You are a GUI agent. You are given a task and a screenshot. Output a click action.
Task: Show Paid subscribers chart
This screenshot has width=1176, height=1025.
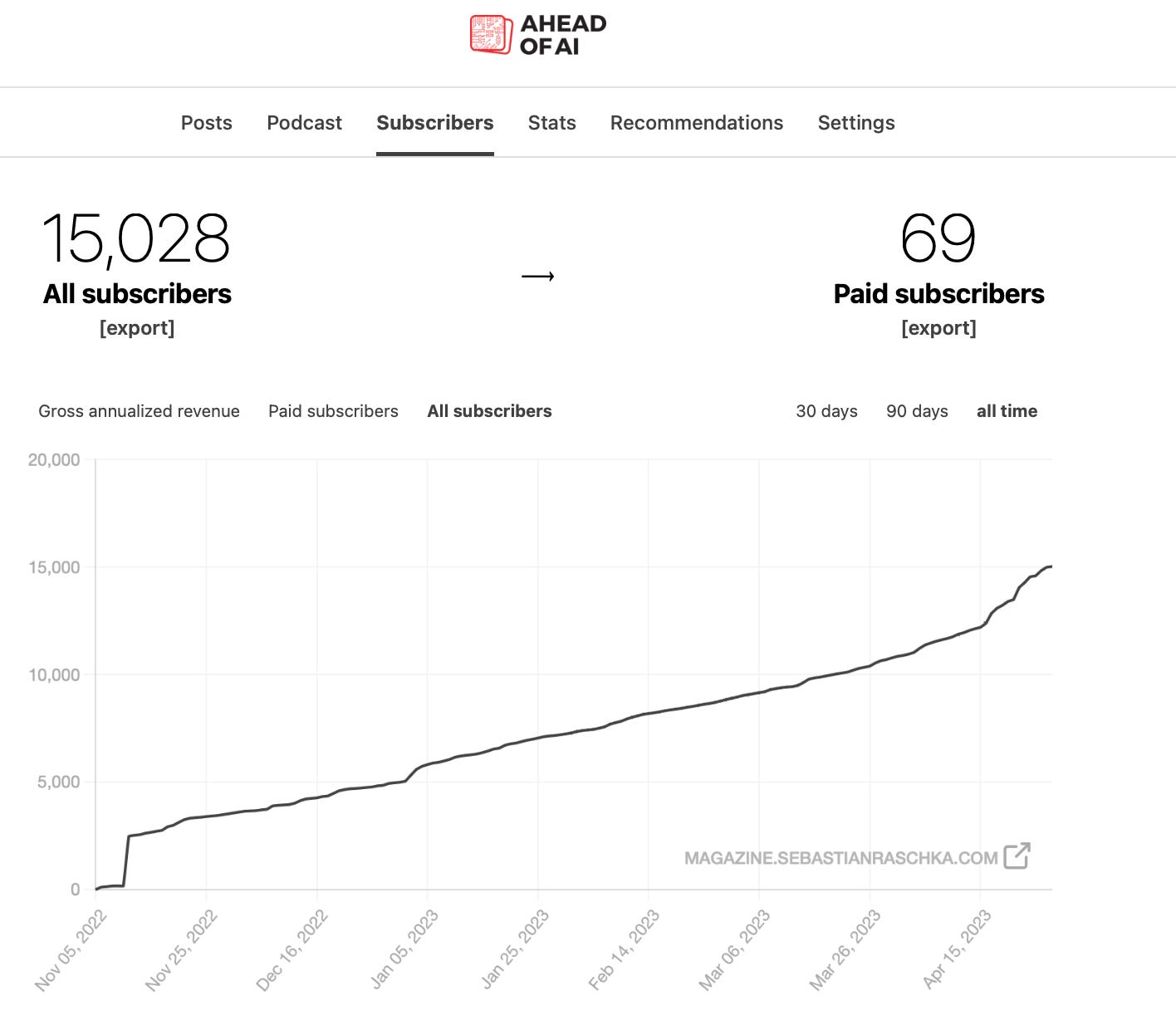pyautogui.click(x=333, y=411)
